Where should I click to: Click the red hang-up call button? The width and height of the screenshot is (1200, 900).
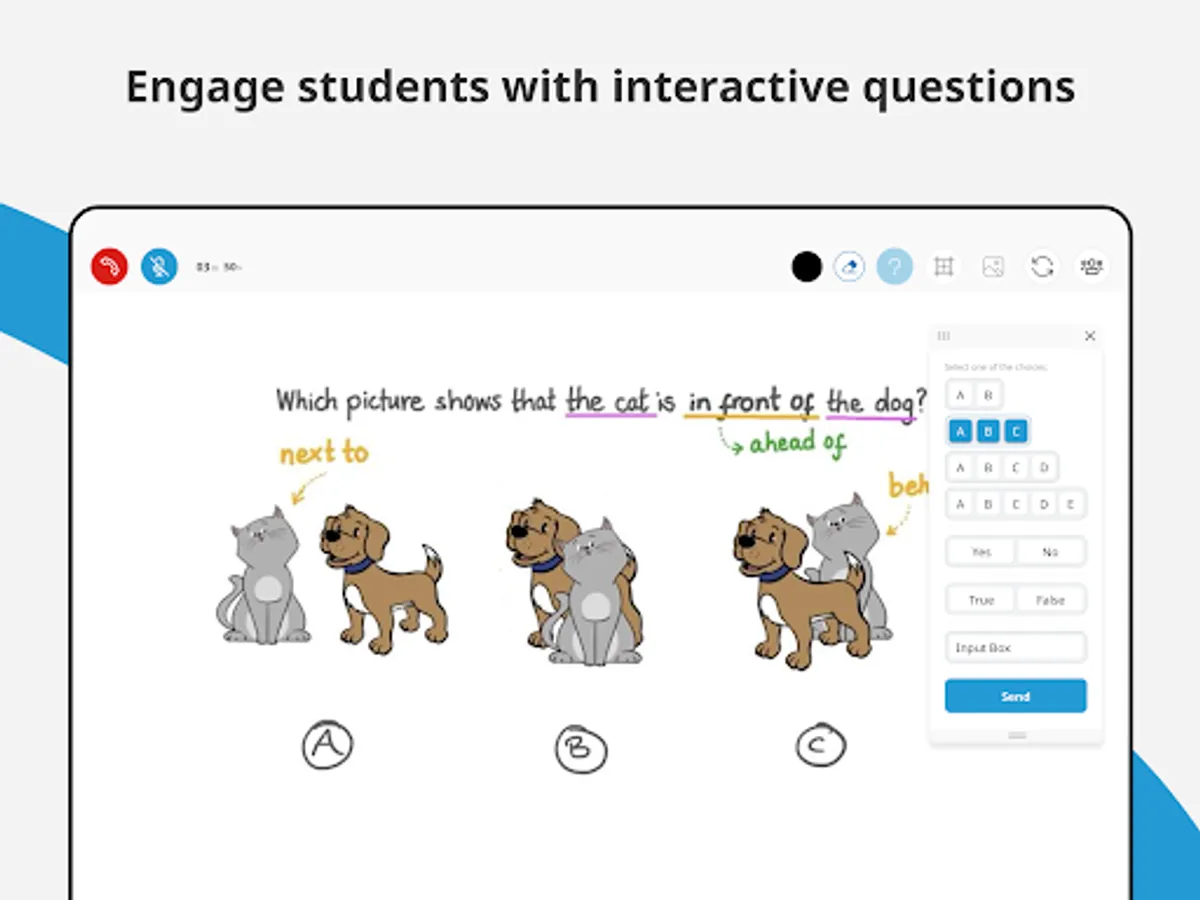109,267
